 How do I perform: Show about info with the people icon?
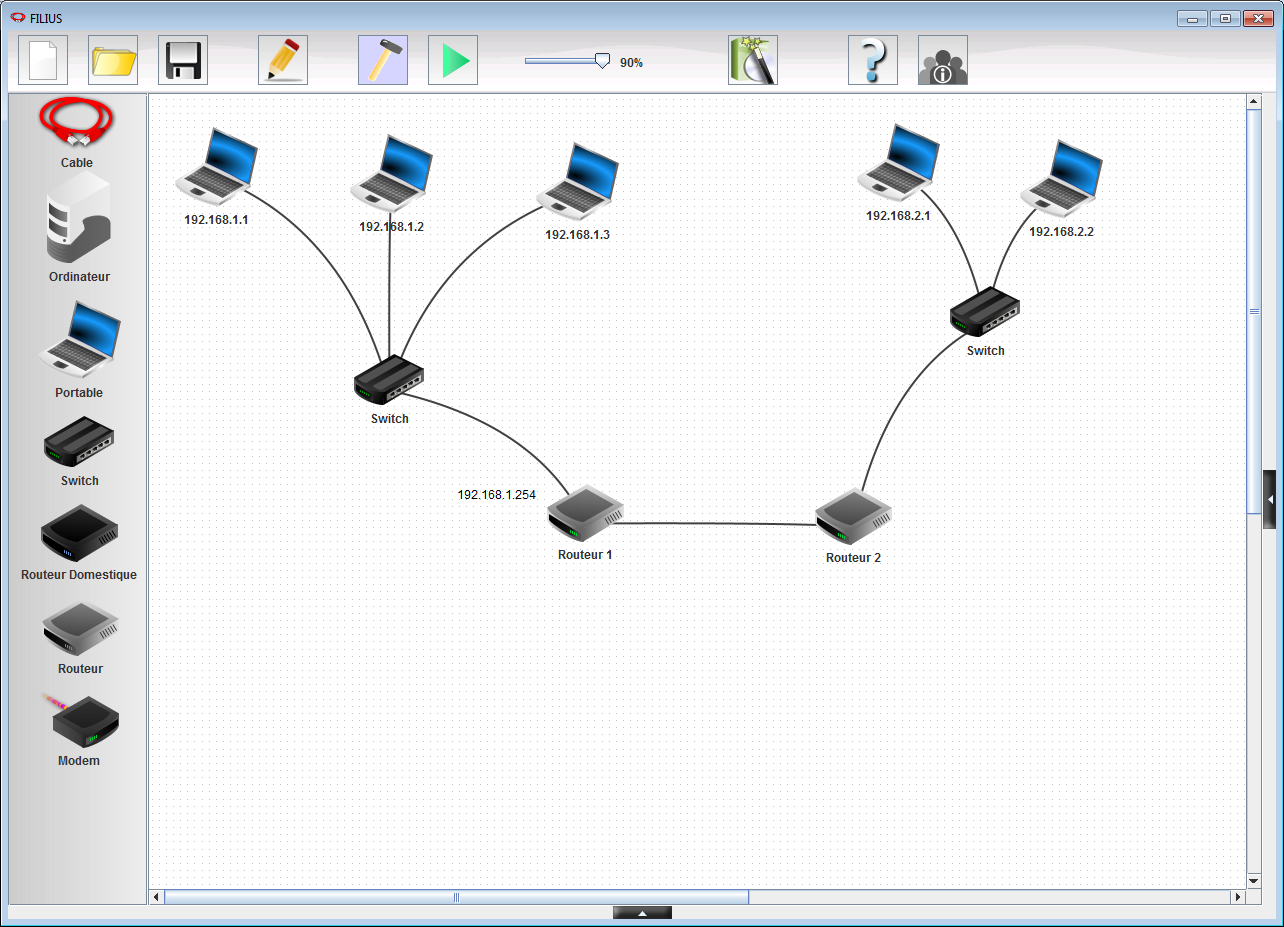943,60
